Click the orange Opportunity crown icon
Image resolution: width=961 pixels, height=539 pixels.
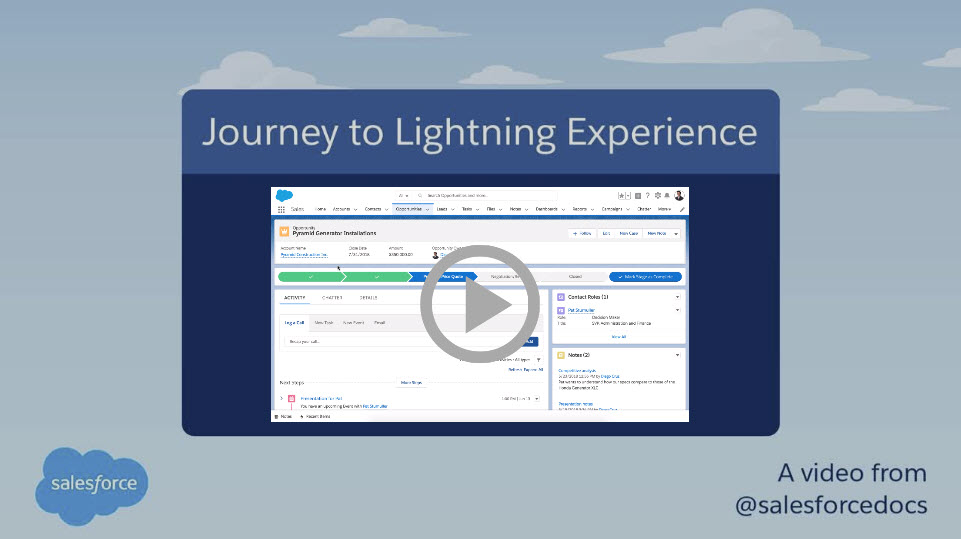coord(284,232)
